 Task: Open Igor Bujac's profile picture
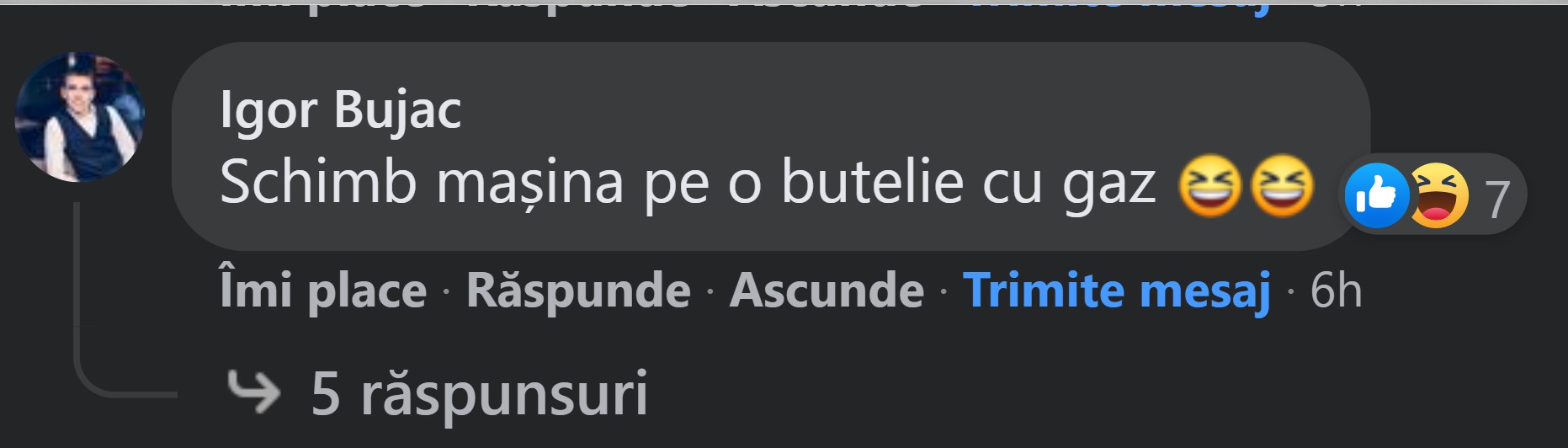click(x=80, y=117)
